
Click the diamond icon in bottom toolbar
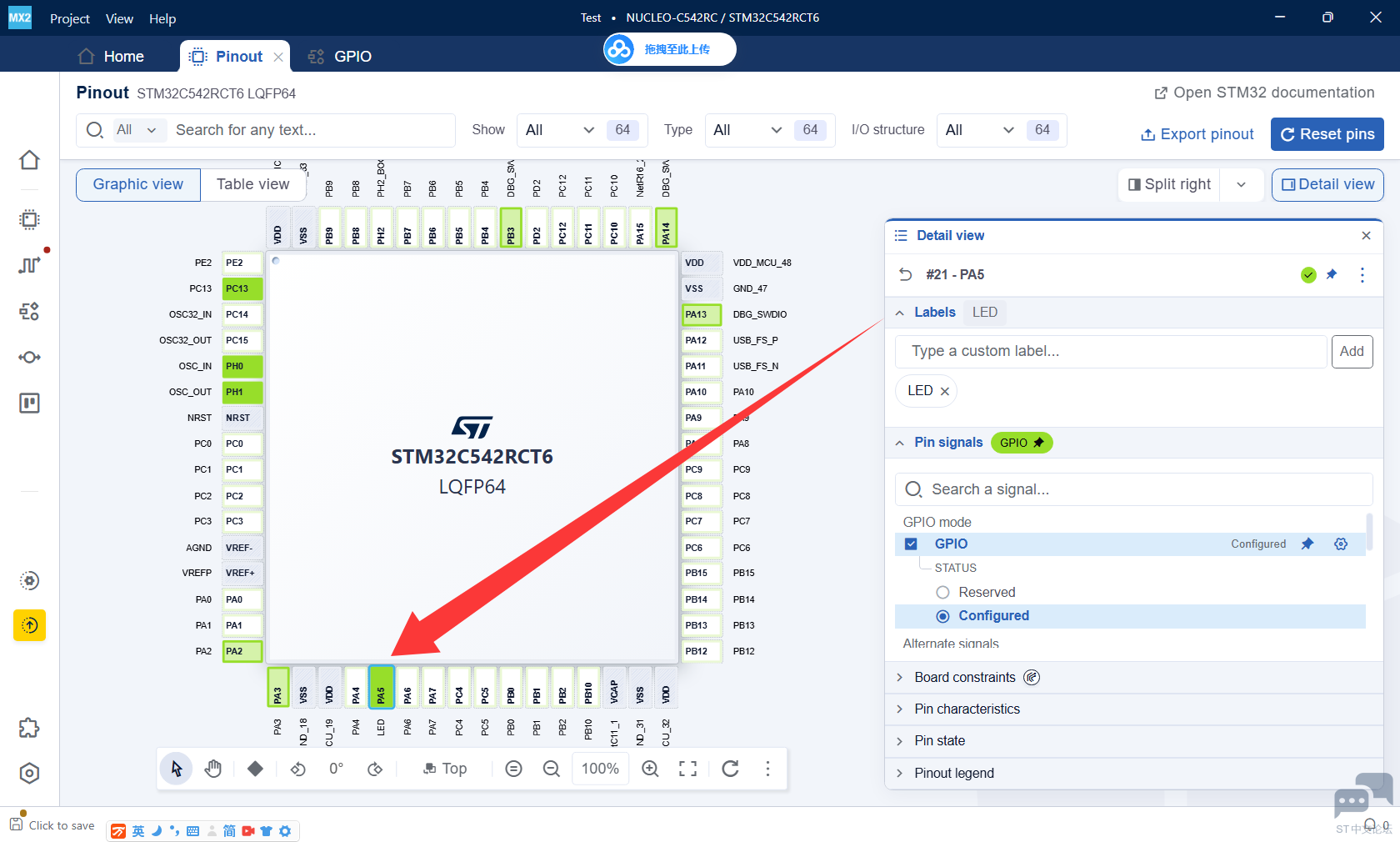[255, 769]
